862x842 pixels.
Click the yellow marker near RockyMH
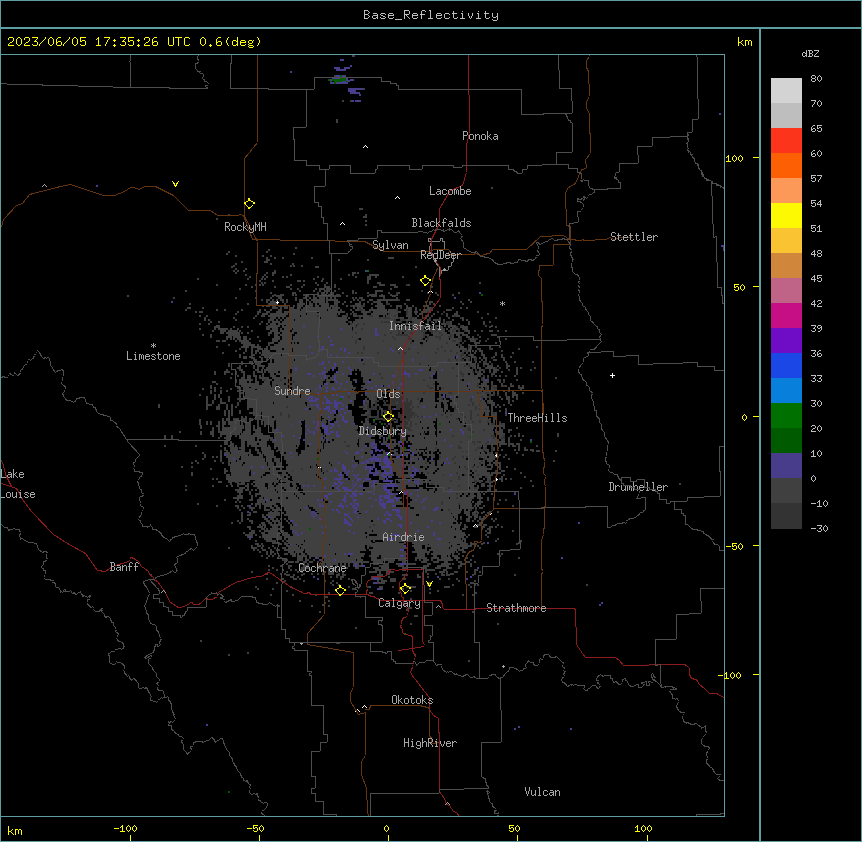[x=249, y=204]
